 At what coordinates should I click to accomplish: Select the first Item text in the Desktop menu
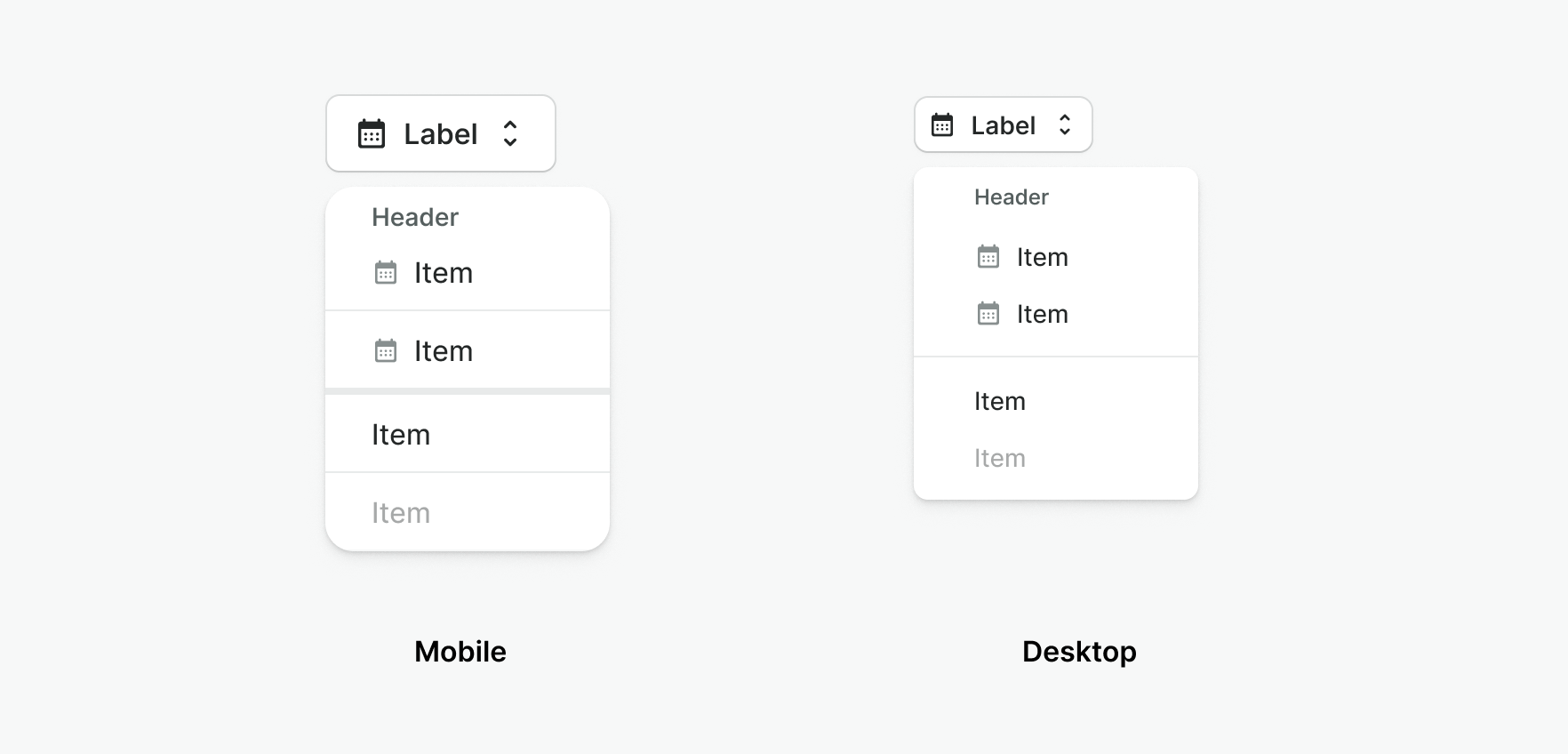pos(1043,257)
